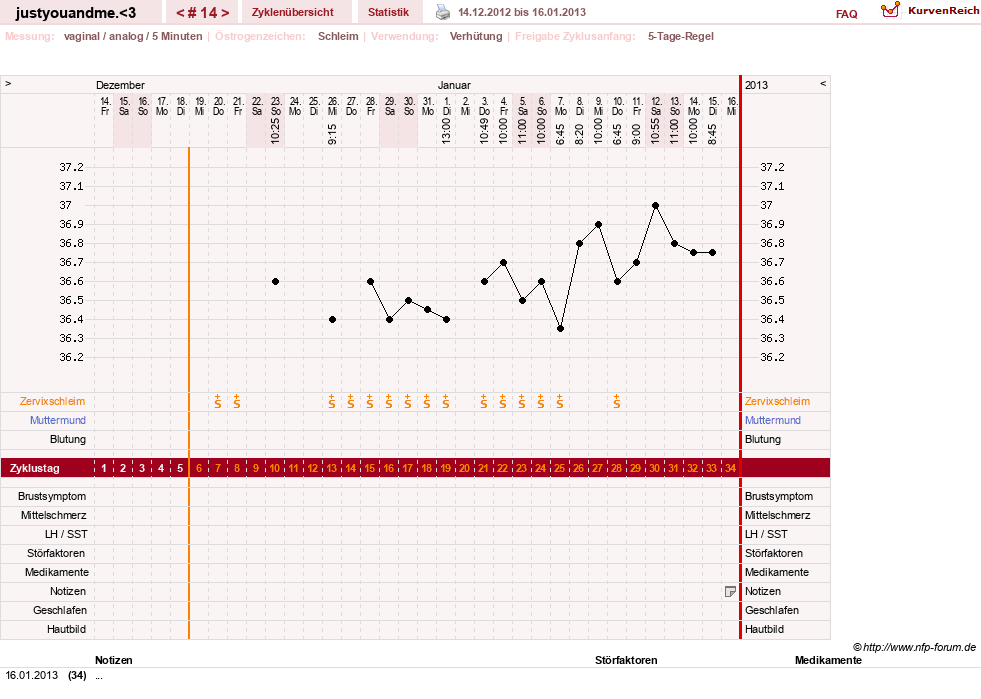Click the cervical mucus S+ symbol on cycle day 25
This screenshot has height=699, width=981.
coord(559,402)
